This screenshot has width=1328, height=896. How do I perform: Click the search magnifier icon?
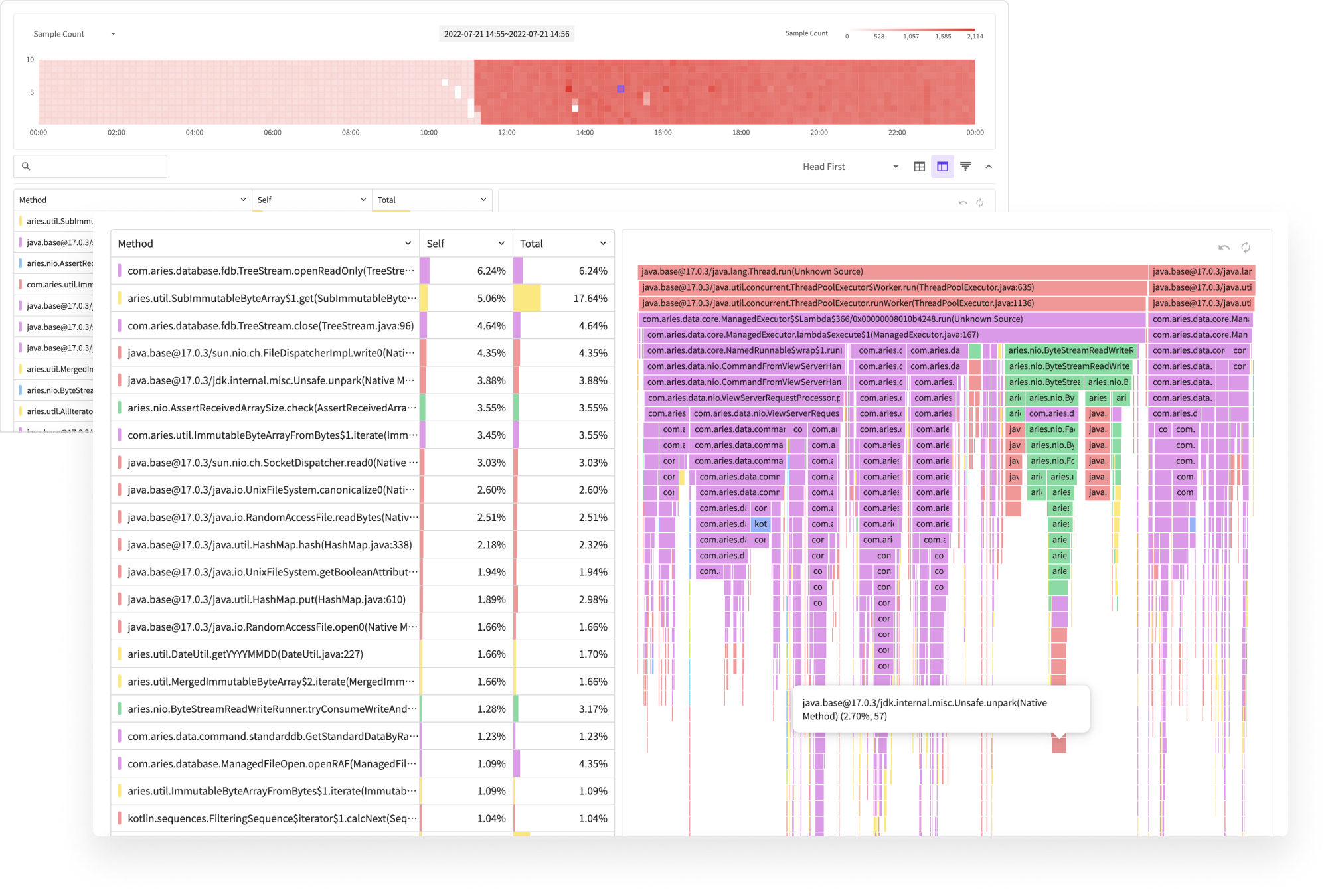click(27, 165)
